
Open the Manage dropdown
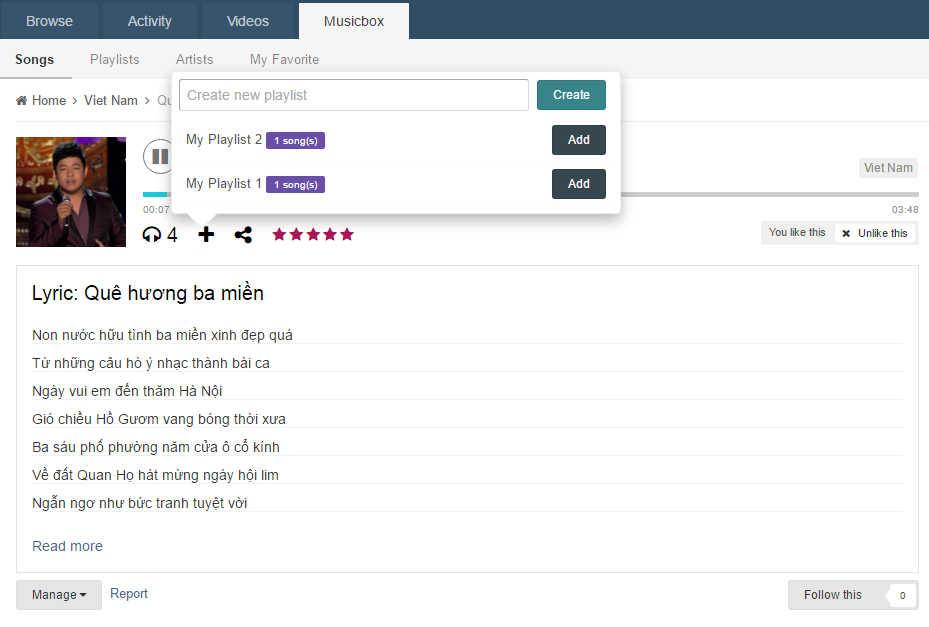(58, 595)
